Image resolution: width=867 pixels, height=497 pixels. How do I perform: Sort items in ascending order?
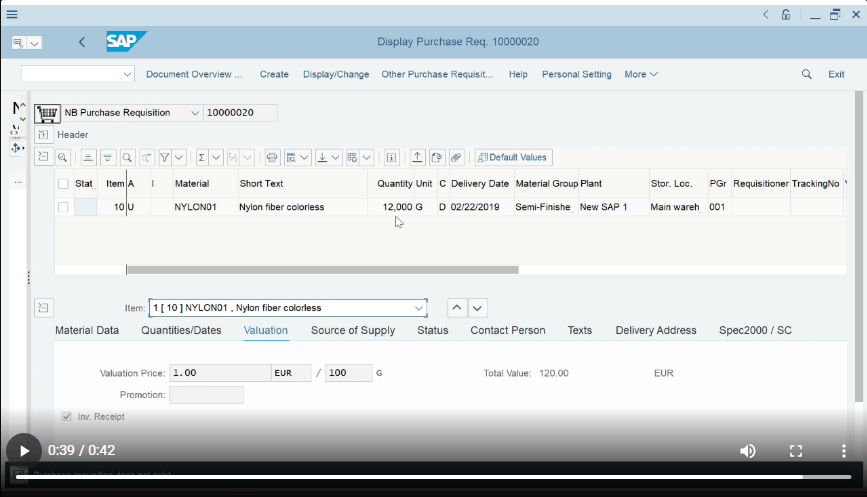[88, 158]
